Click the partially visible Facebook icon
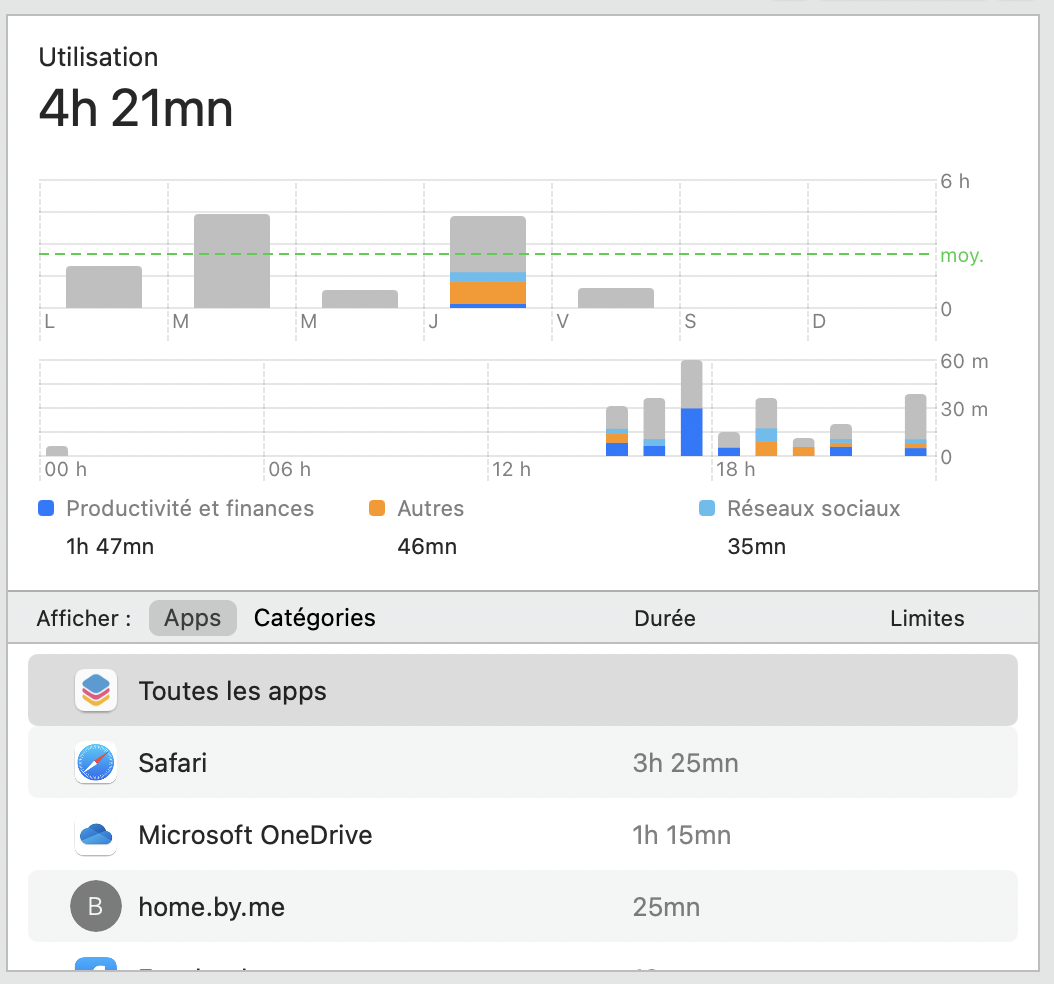 (96, 964)
